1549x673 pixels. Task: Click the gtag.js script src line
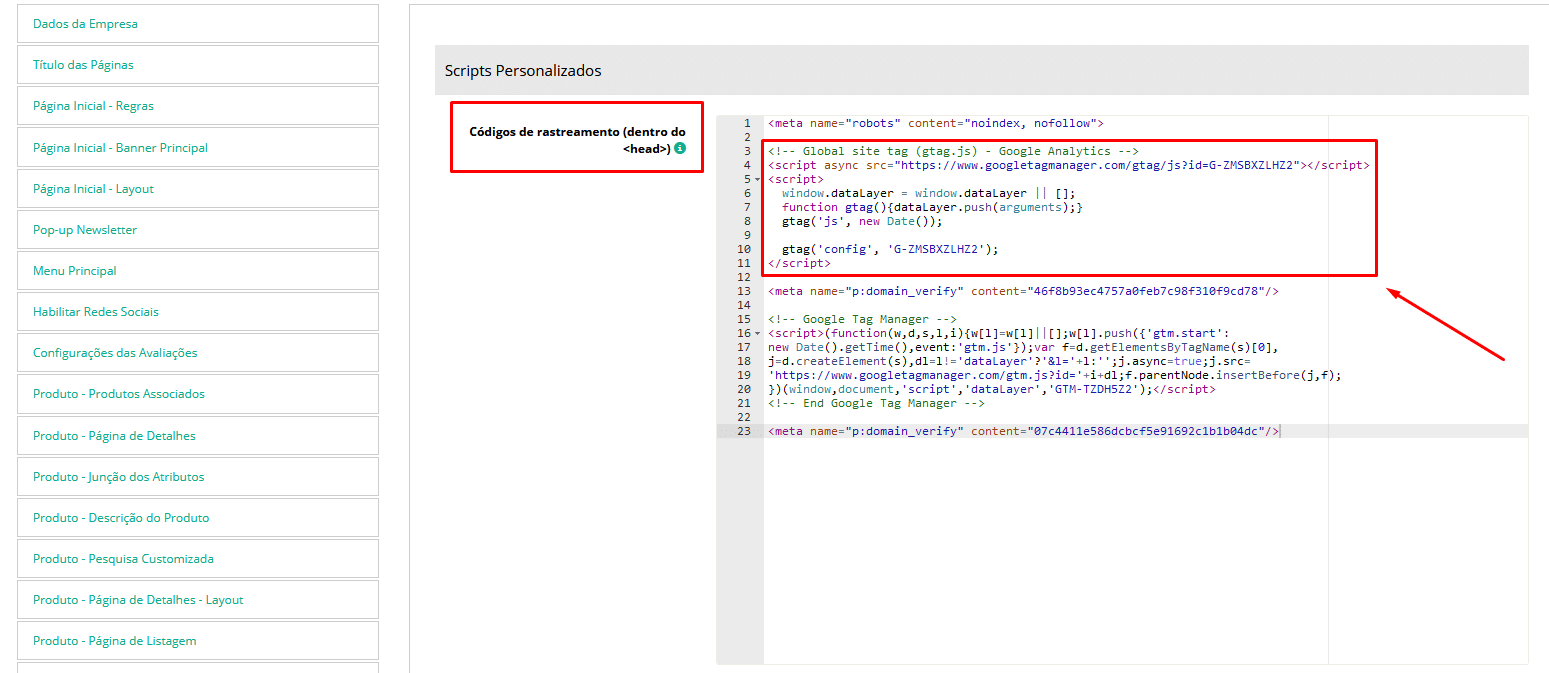(1068, 165)
